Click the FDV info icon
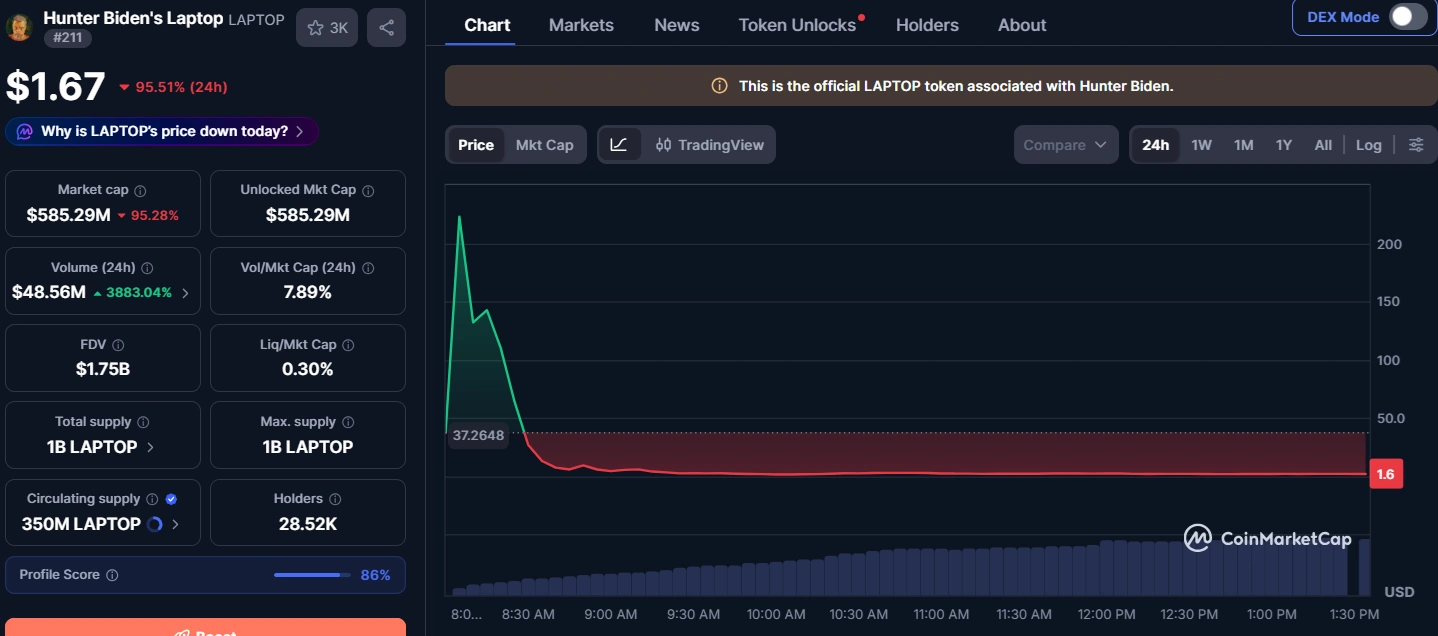 118,345
